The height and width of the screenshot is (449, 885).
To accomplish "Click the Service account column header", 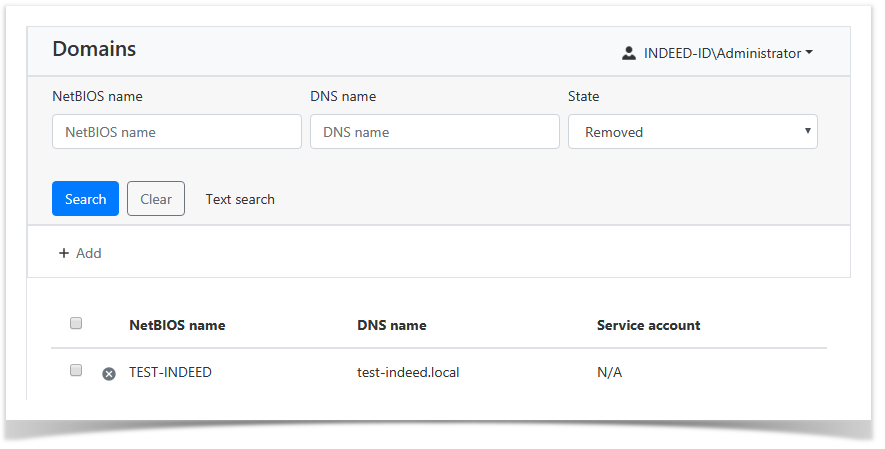I will pos(648,325).
